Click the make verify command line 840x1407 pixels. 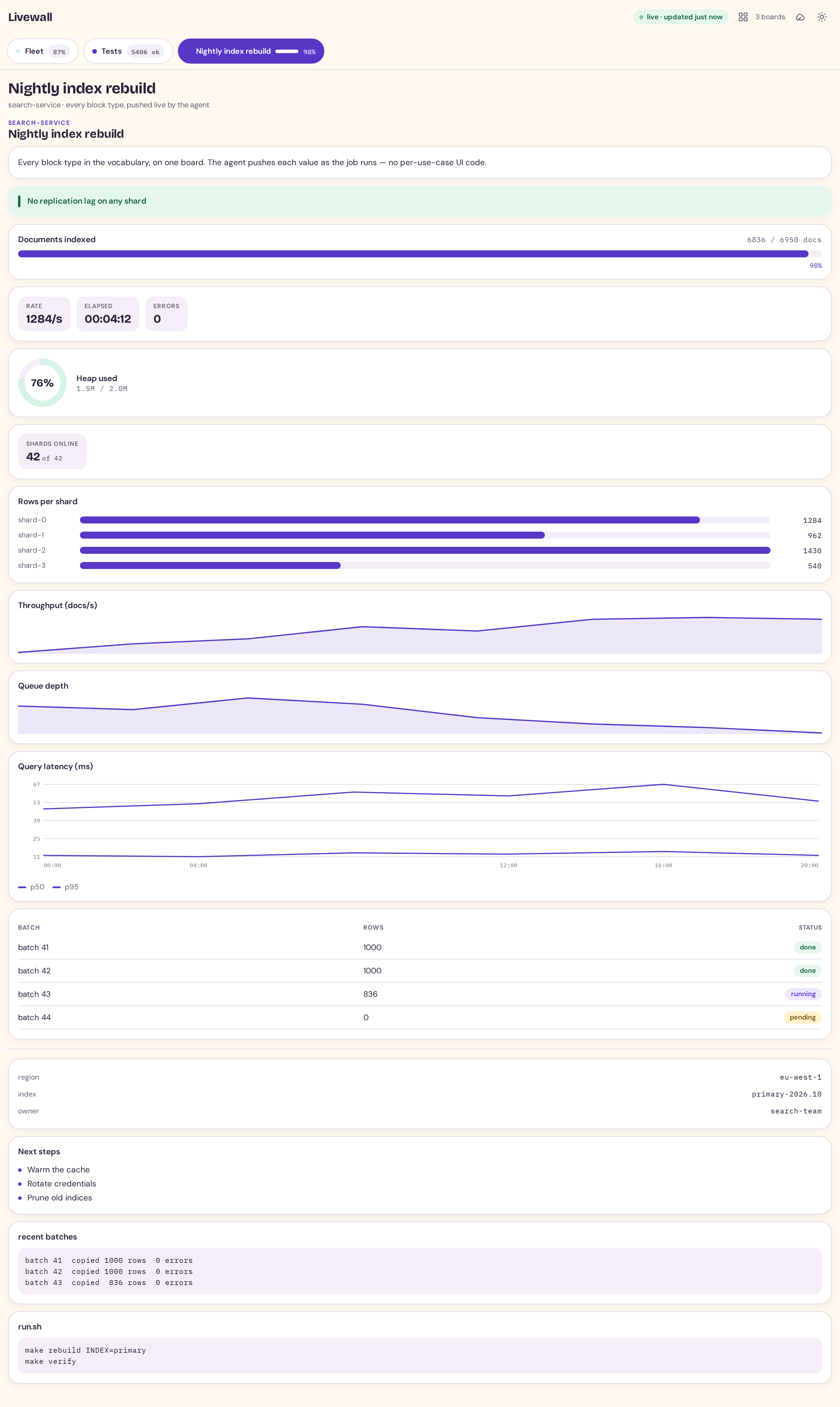(x=50, y=1361)
